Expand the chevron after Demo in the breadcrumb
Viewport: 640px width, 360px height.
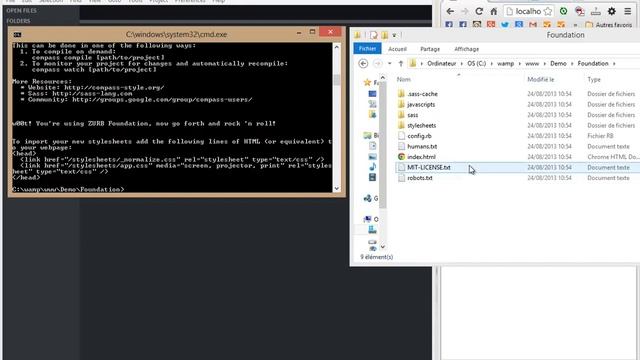point(572,64)
